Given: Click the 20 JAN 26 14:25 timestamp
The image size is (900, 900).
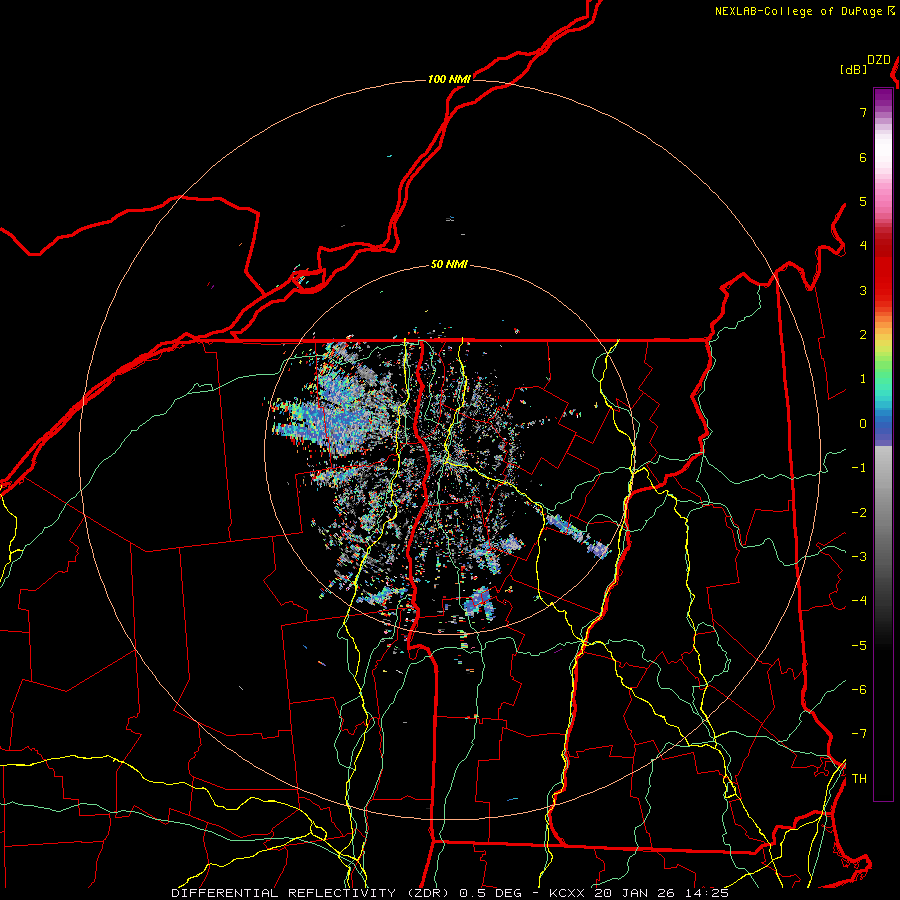Looking at the screenshot, I should click(662, 893).
